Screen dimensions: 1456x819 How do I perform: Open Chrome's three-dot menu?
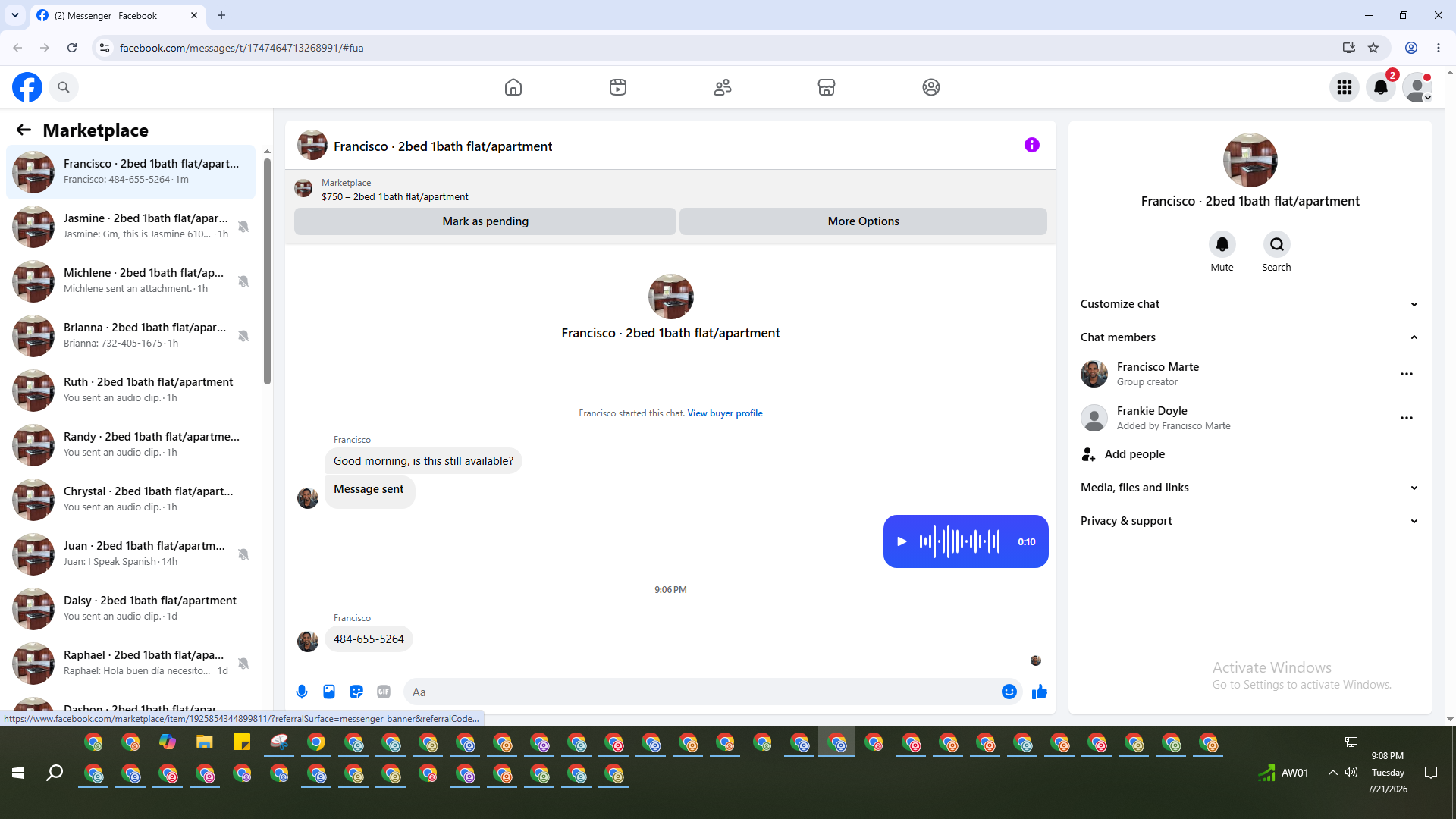click(1439, 48)
